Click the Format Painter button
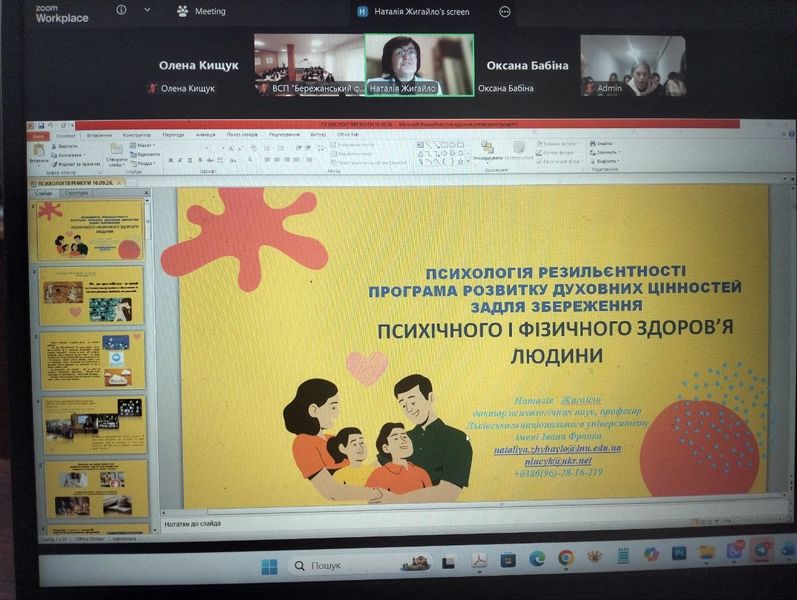Image resolution: width=797 pixels, height=600 pixels. [76, 164]
